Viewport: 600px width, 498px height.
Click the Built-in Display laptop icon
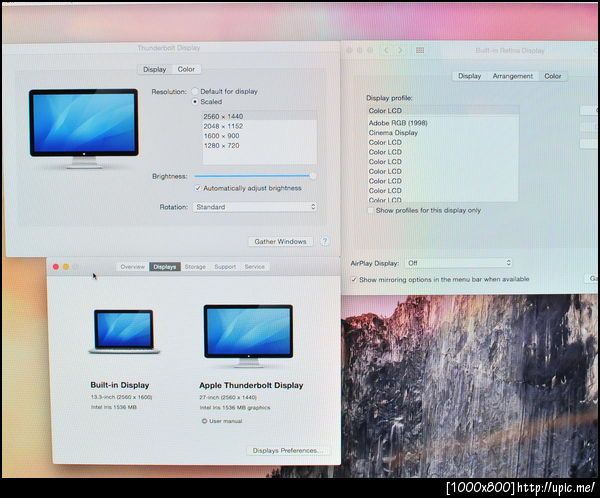coord(124,331)
